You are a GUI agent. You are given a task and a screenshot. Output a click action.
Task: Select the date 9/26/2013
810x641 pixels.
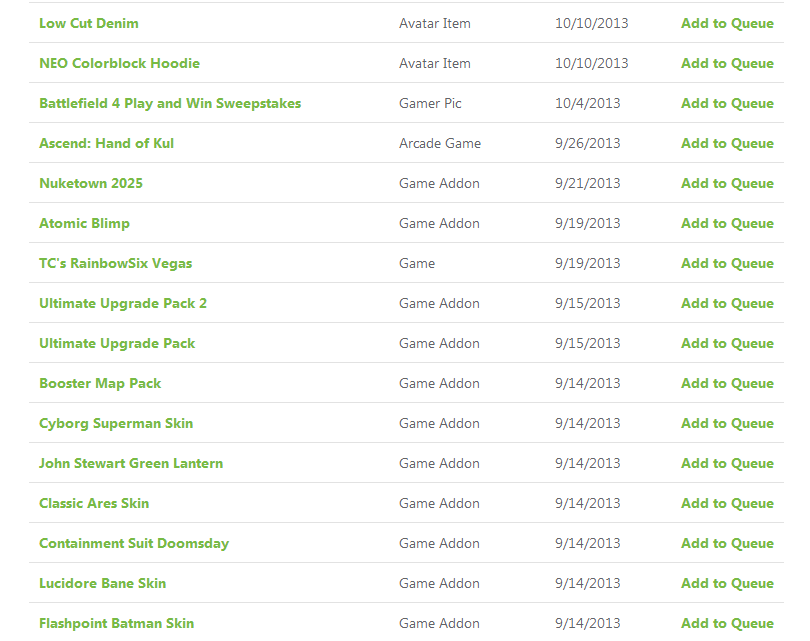tap(587, 143)
